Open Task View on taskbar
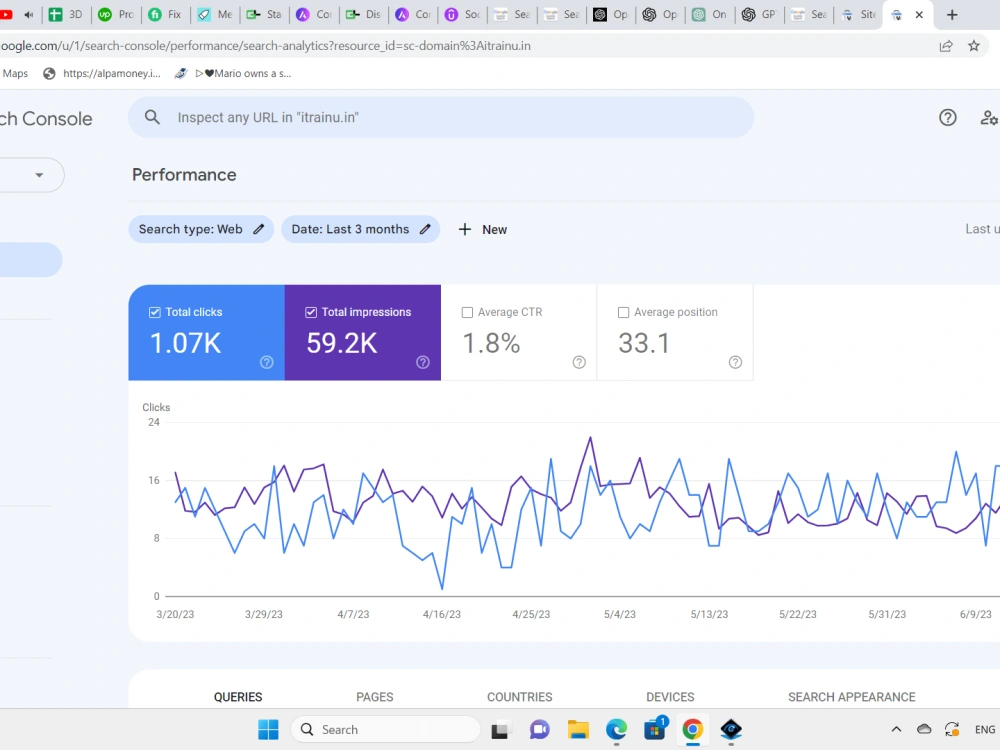This screenshot has height=750, width=1000. (x=500, y=729)
